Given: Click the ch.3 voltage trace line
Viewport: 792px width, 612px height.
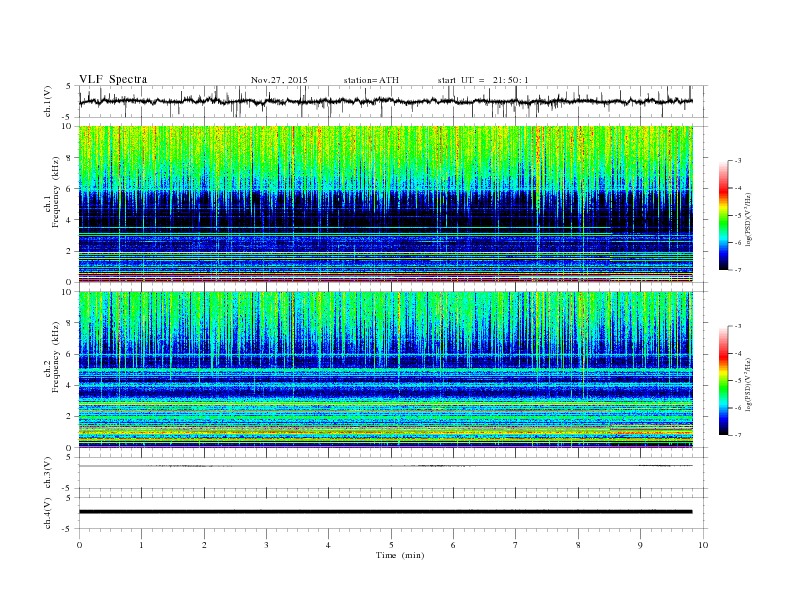Looking at the screenshot, I should coord(386,466).
